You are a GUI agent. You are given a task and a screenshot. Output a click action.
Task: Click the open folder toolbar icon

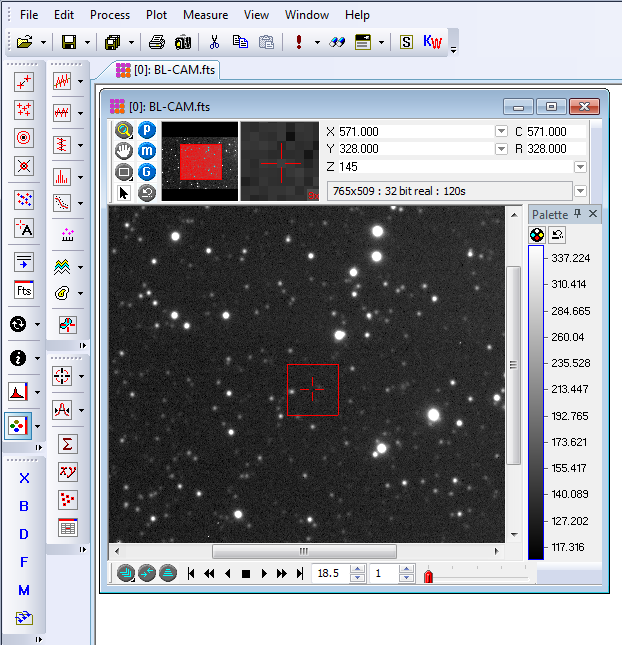25,42
